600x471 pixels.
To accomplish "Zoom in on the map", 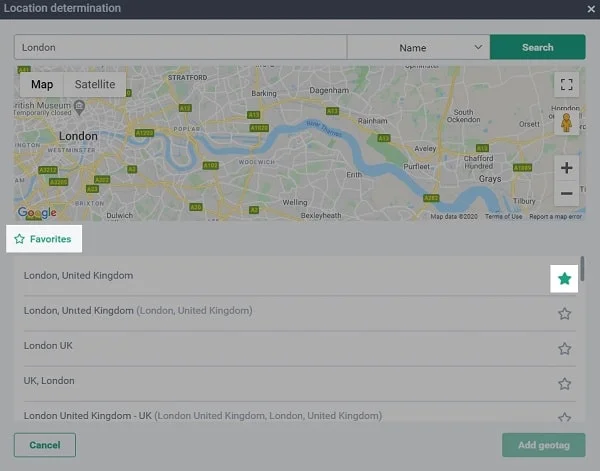I will (x=566, y=168).
